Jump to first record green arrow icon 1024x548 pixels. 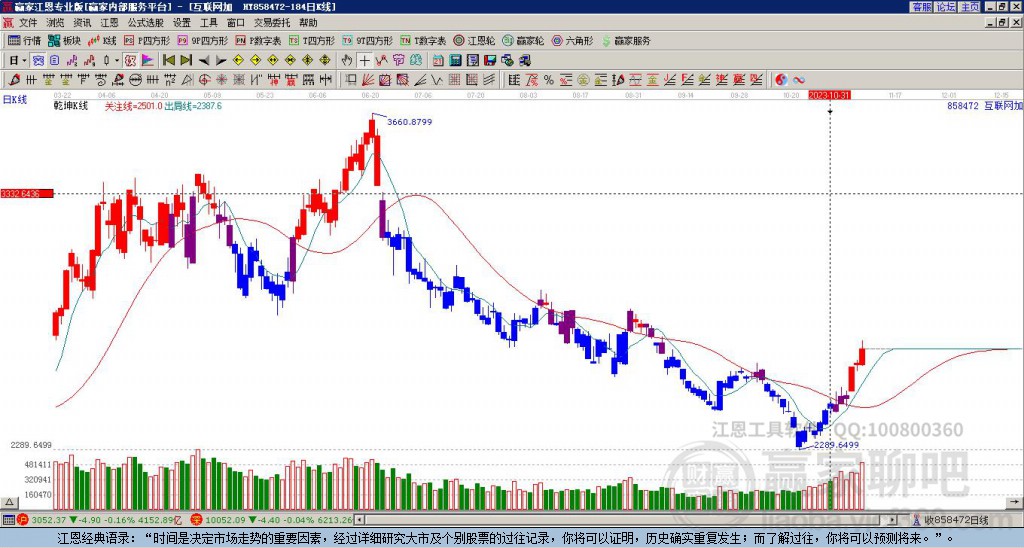coord(168,61)
